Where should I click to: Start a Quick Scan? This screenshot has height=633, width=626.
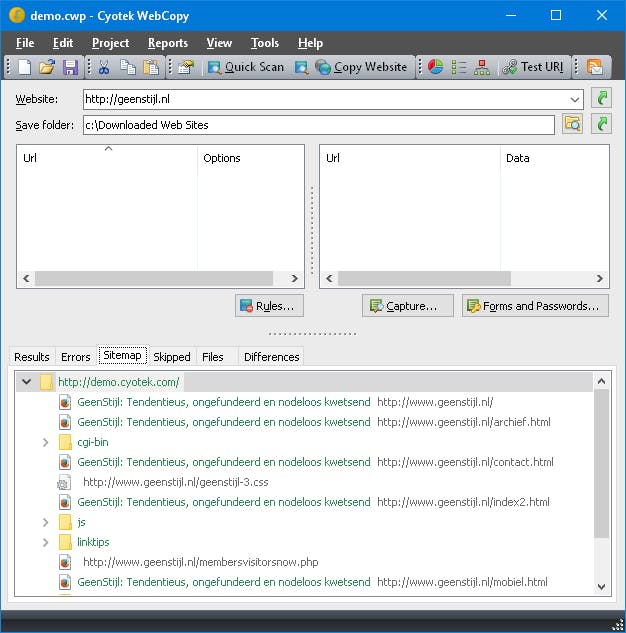pos(245,67)
